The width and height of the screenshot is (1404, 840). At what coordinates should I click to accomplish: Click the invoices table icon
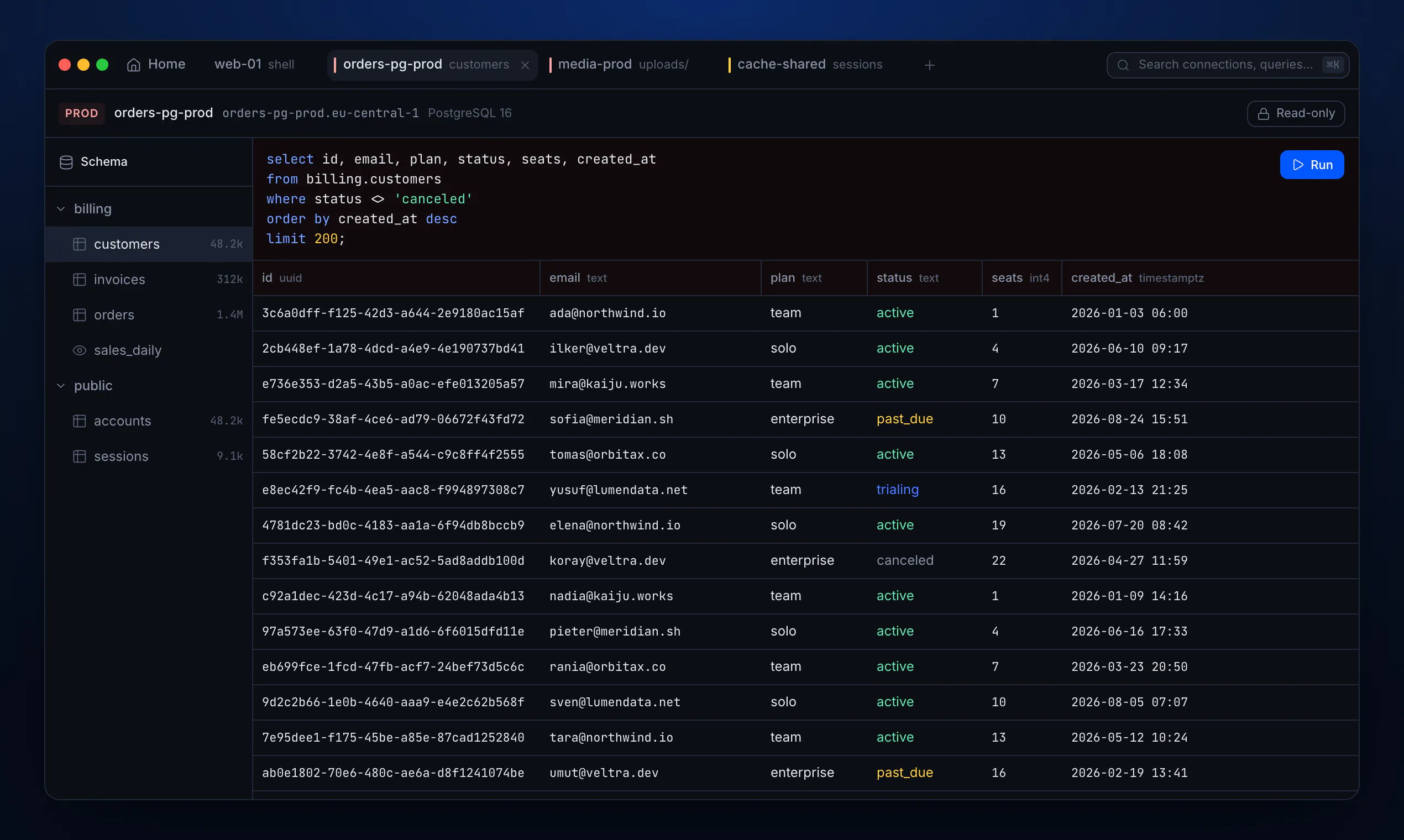79,280
